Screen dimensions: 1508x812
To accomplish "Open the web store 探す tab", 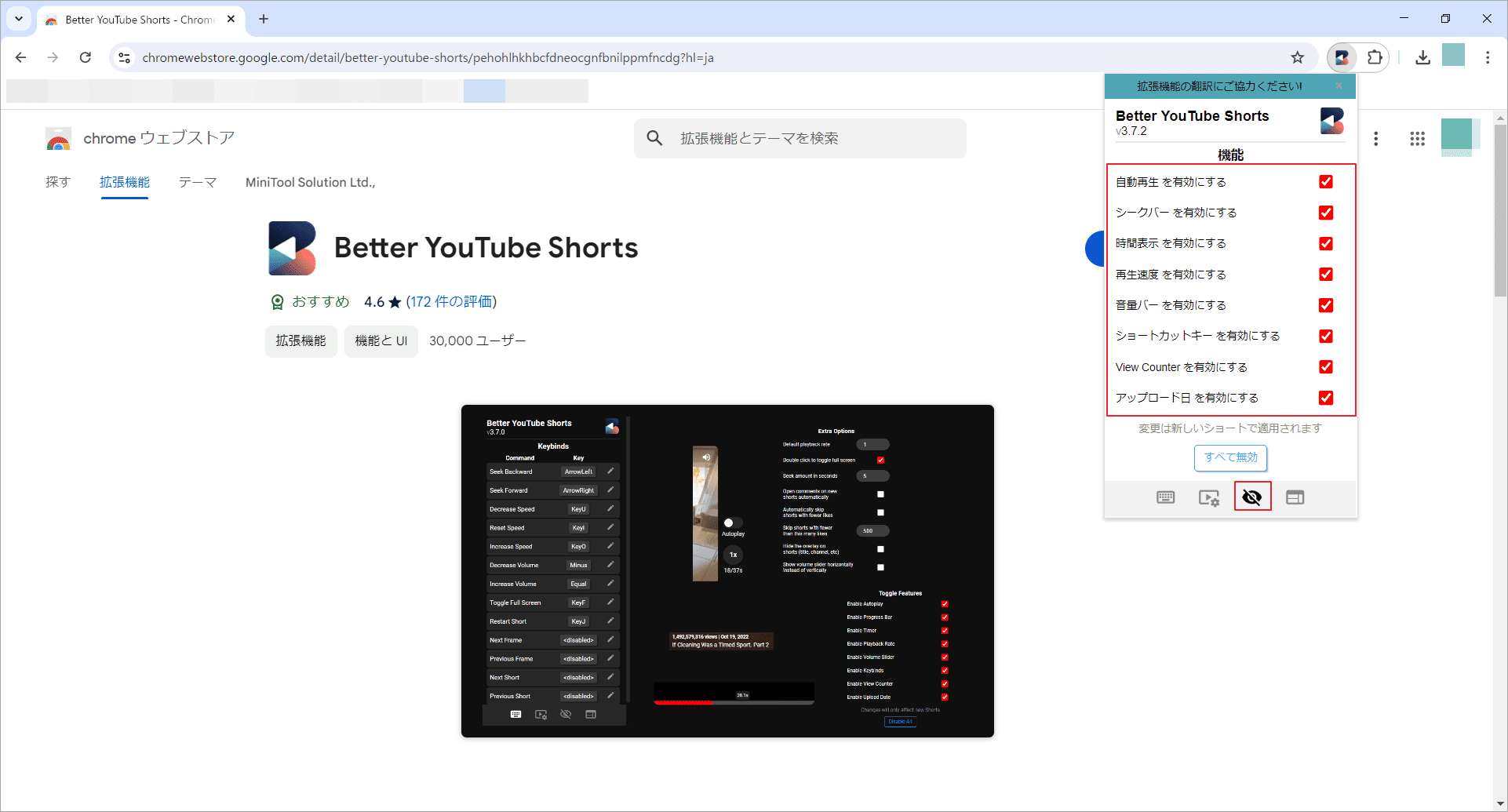I will coord(58,182).
